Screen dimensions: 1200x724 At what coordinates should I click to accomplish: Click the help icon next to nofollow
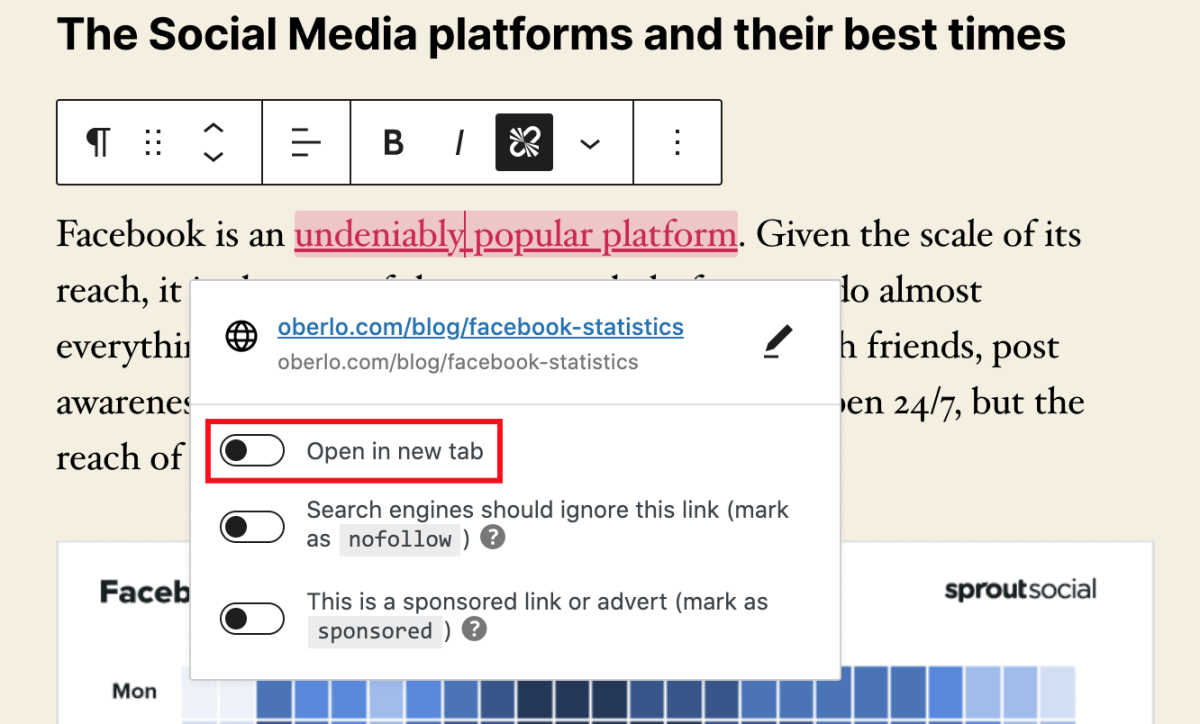coord(491,538)
